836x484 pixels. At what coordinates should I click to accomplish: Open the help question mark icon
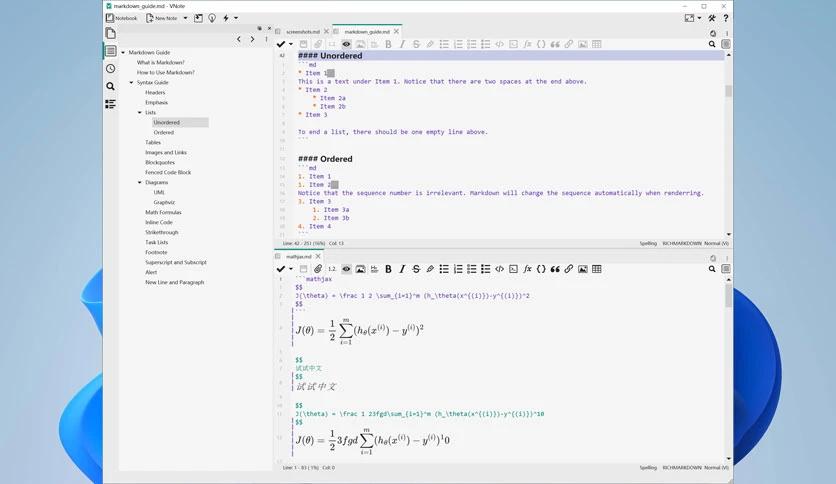[726, 18]
